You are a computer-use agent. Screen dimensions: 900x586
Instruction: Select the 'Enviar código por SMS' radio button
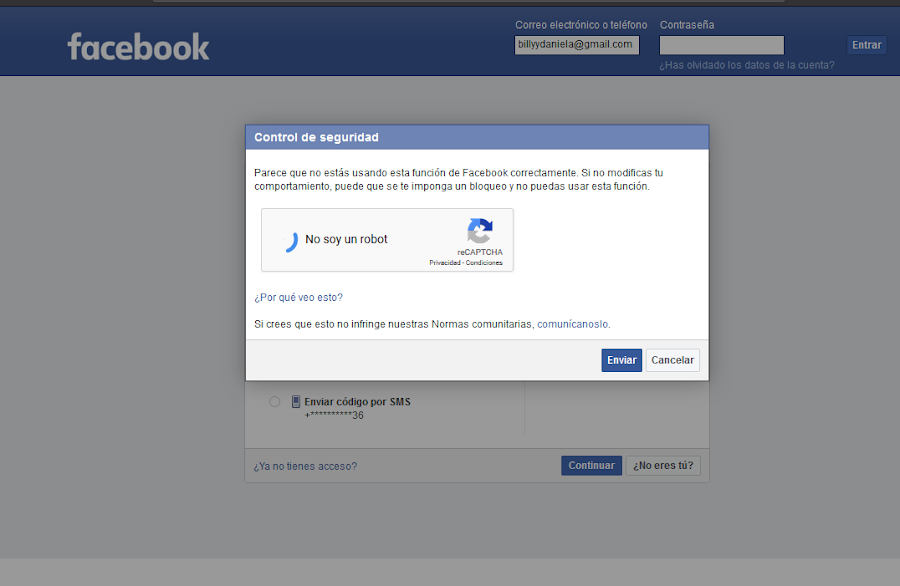tap(274, 401)
